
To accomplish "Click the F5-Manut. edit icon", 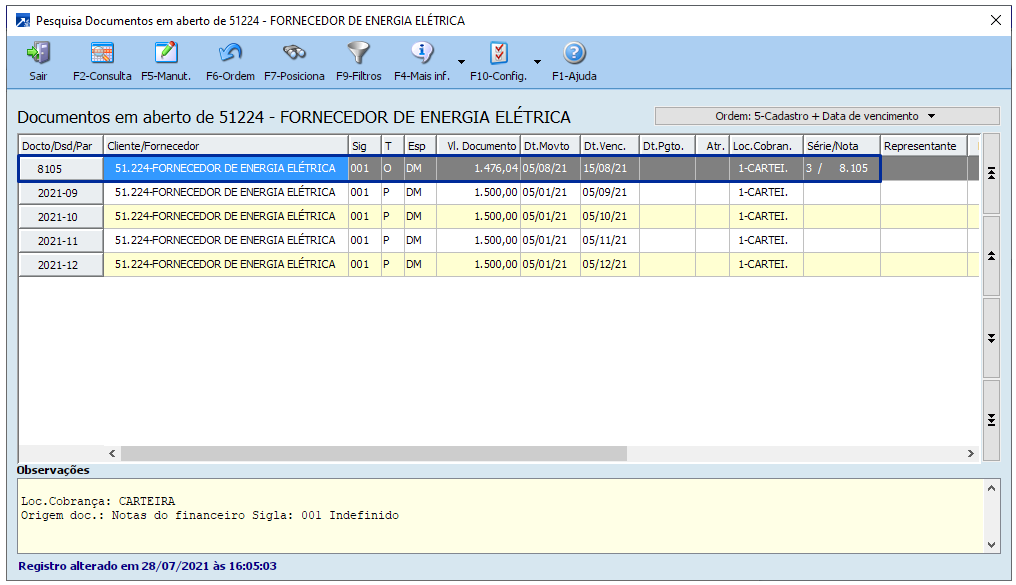I will [166, 54].
